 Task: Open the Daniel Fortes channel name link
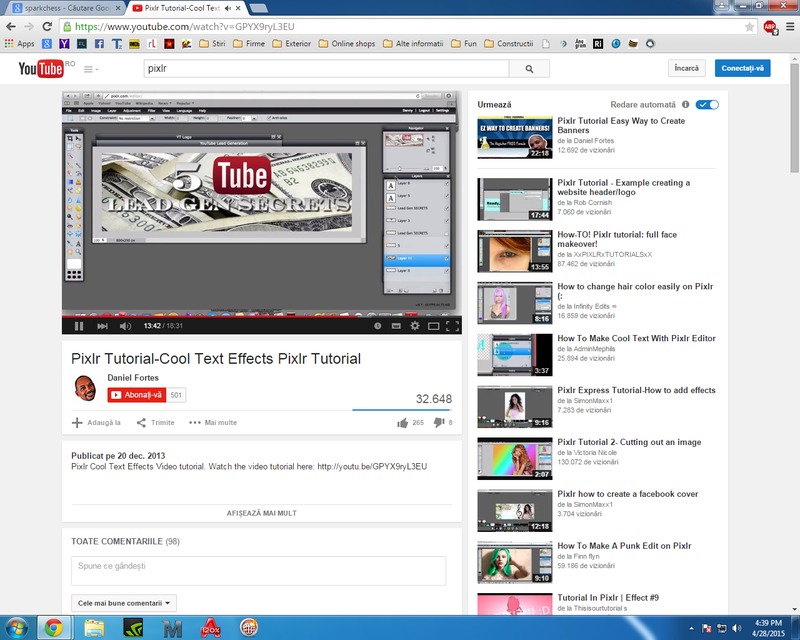[x=133, y=378]
